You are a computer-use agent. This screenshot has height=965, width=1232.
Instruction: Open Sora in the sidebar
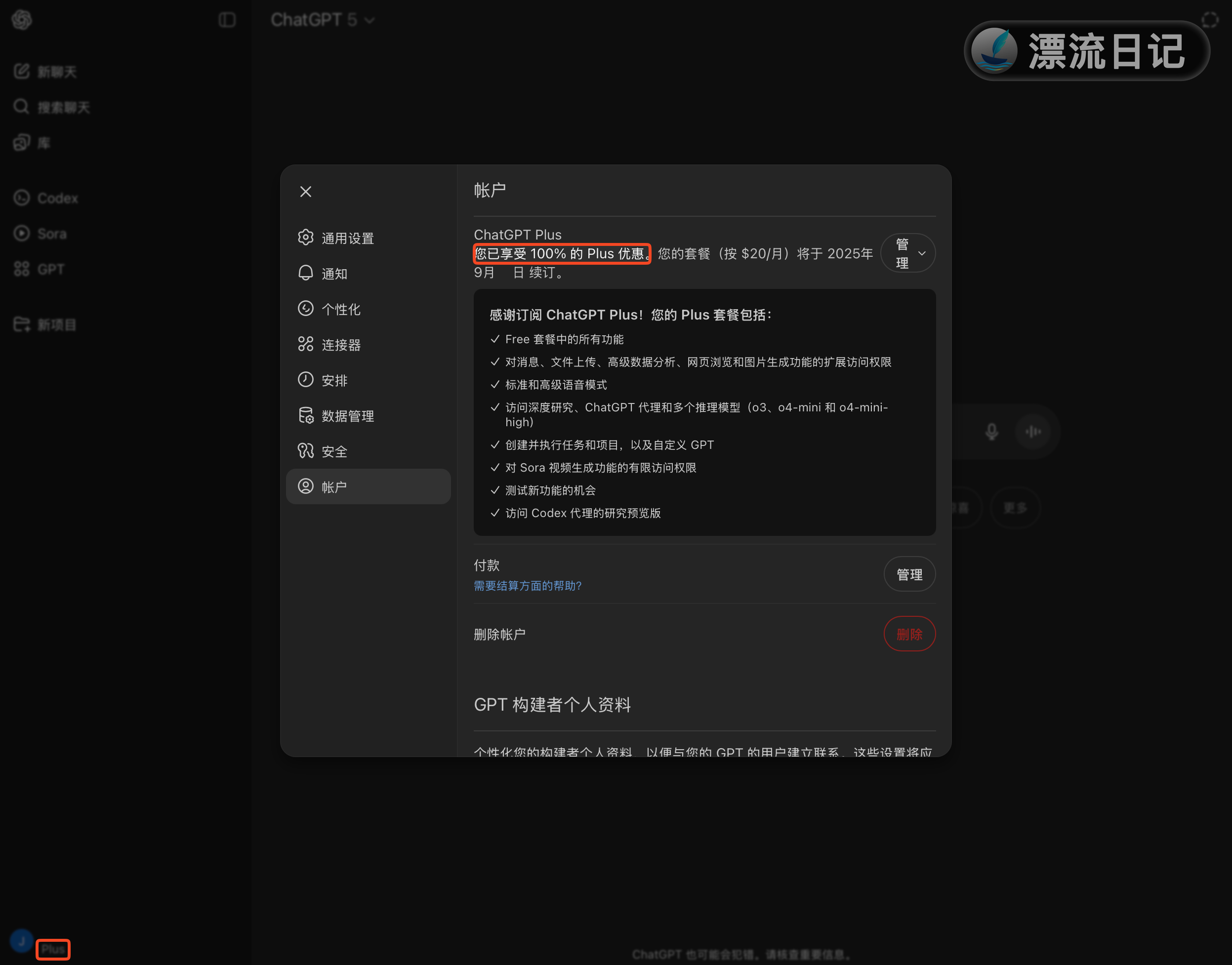[x=40, y=234]
